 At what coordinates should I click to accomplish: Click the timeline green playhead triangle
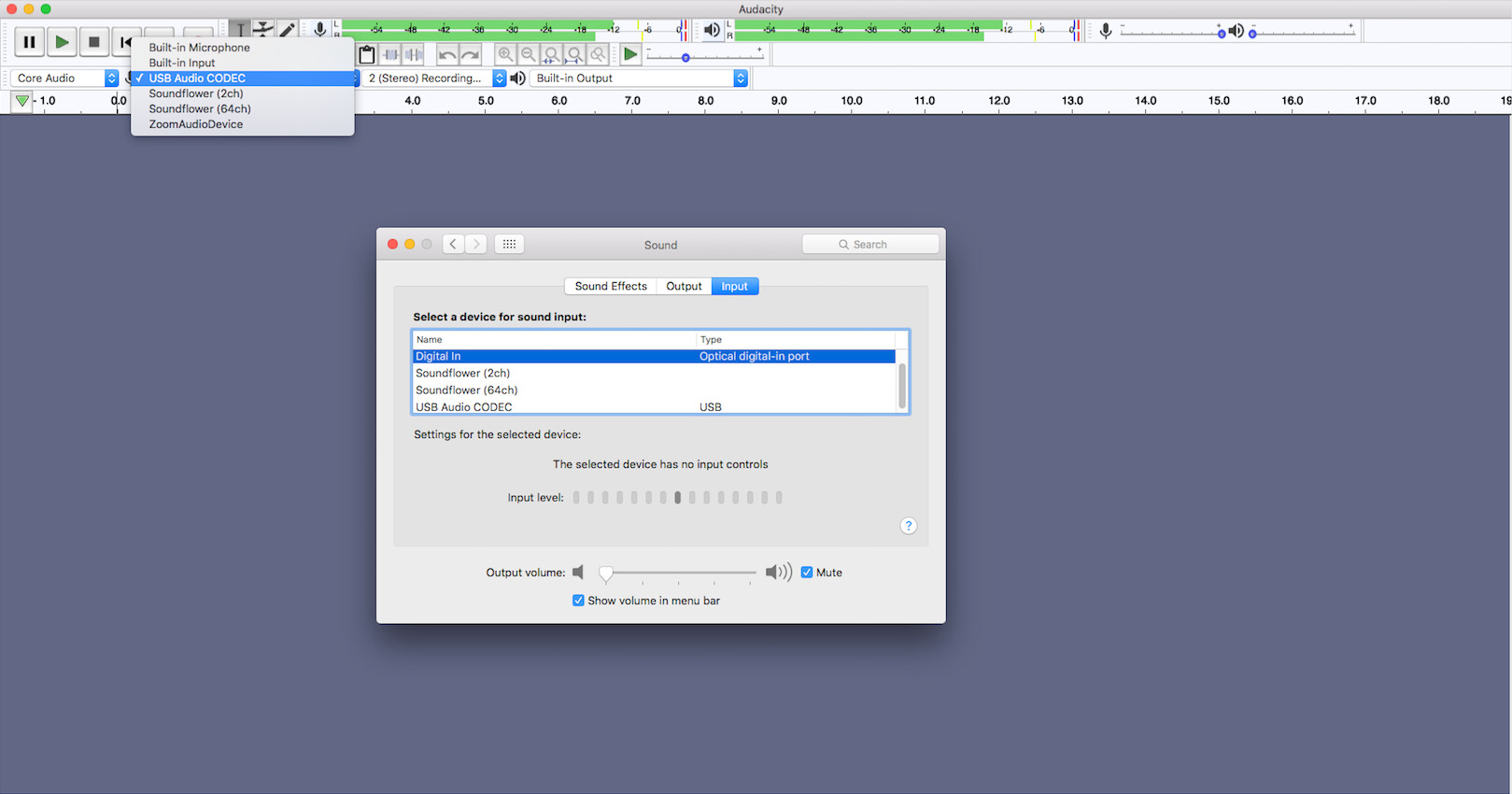(22, 101)
